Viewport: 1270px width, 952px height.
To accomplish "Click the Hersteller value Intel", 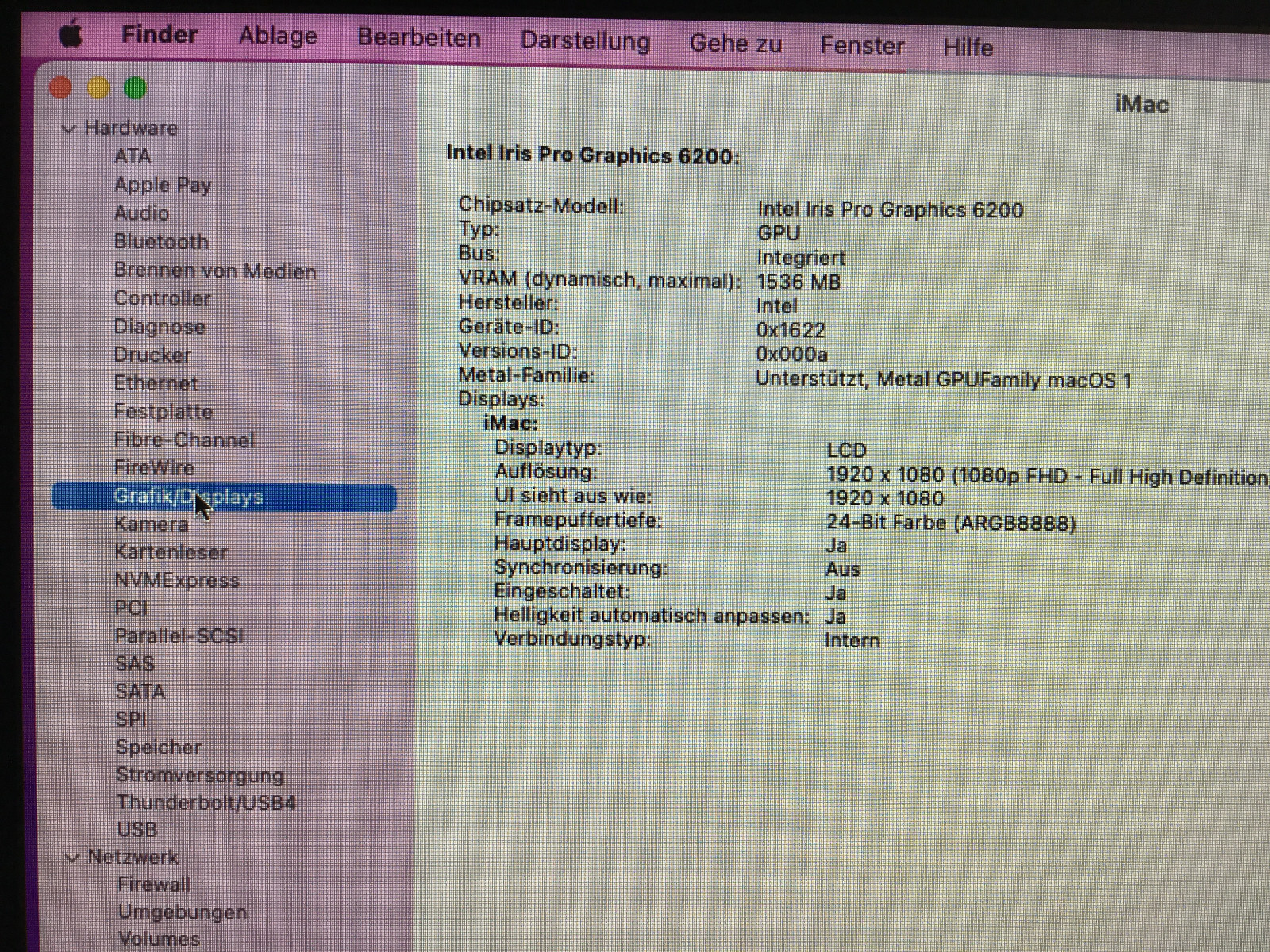I will pos(776,305).
